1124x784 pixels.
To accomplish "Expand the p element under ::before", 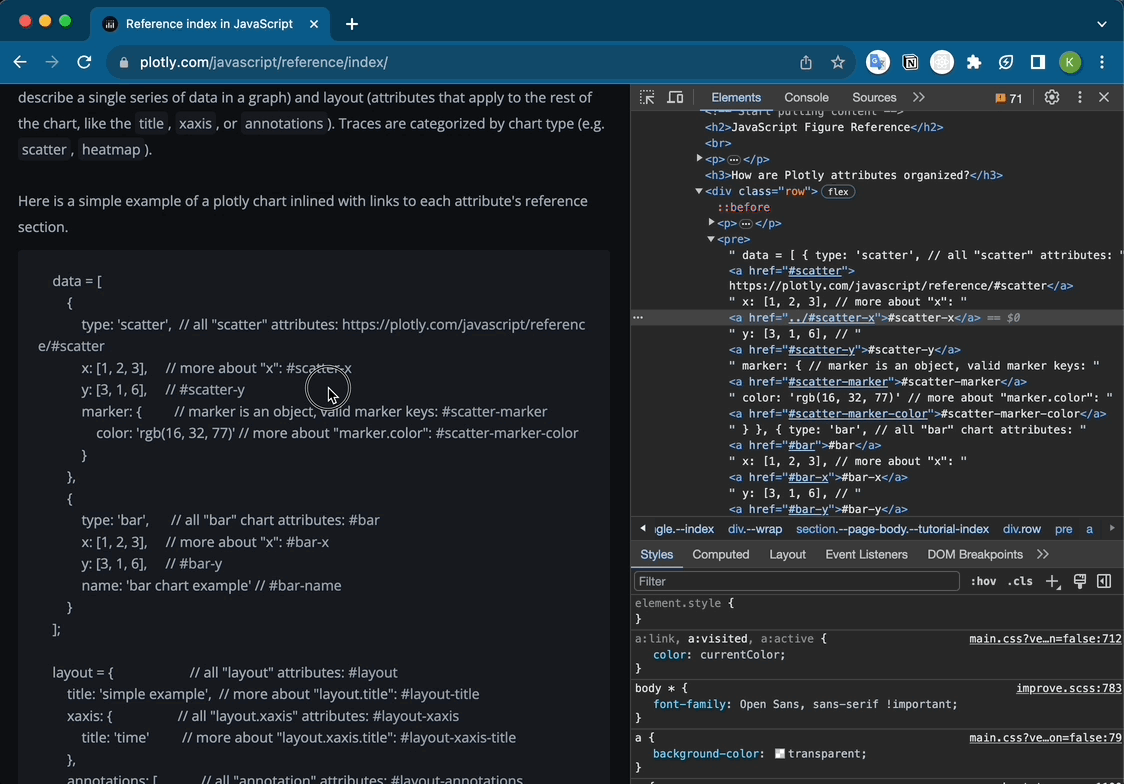I will [x=711, y=223].
